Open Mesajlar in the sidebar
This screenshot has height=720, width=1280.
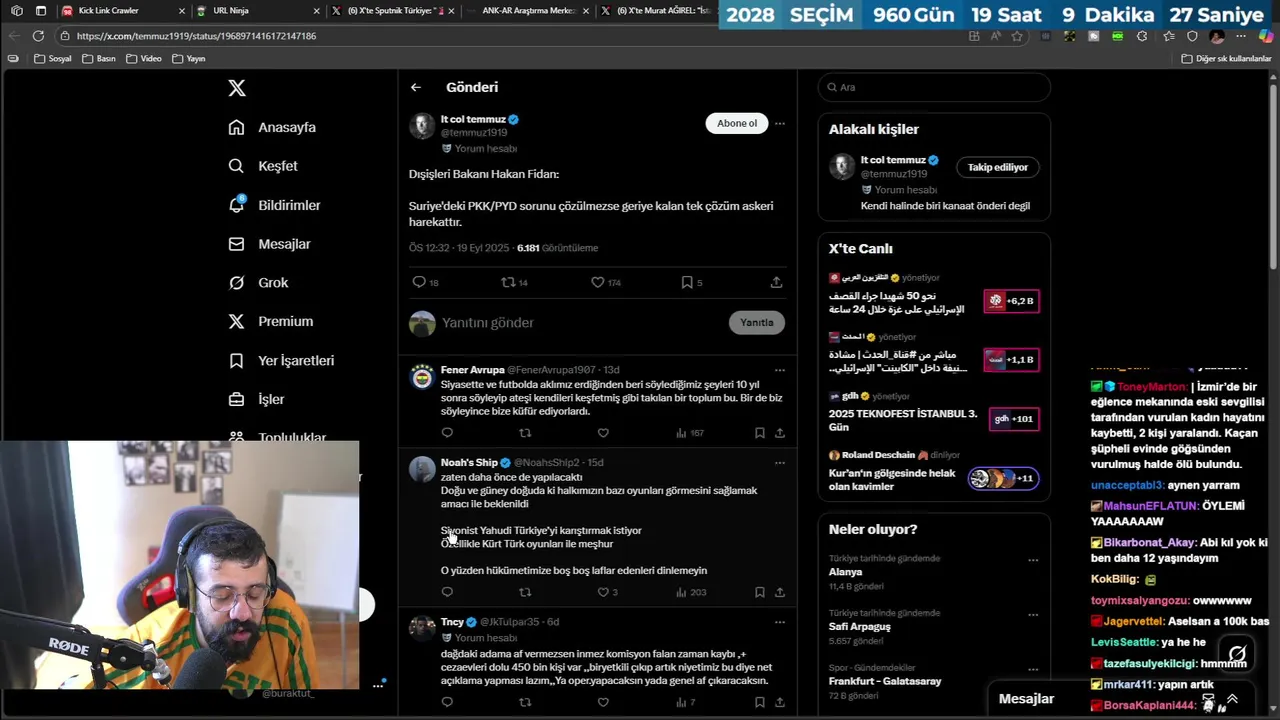coord(269,244)
